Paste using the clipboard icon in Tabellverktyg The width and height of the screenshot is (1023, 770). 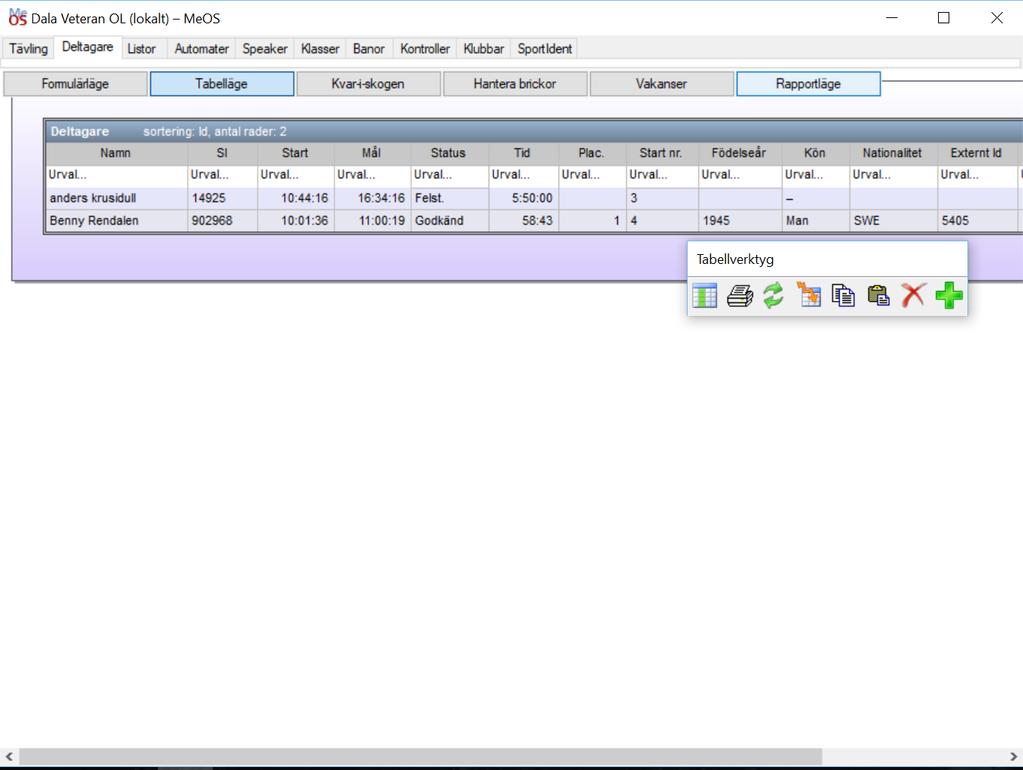[x=879, y=296]
